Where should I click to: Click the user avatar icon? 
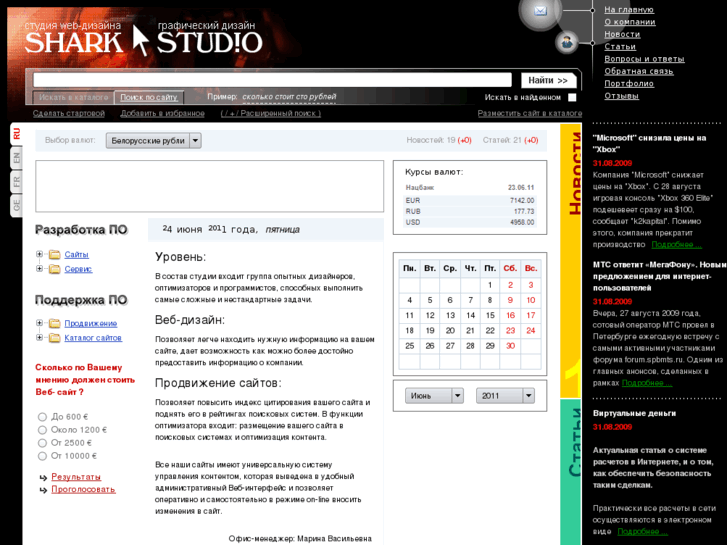coord(566,43)
